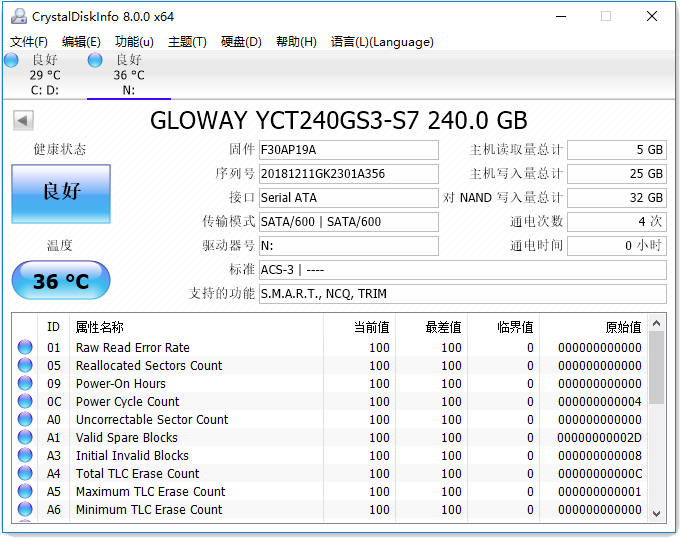The width and height of the screenshot is (680, 538).
Task: Click the 36 °C temperature button
Action: coord(61,281)
